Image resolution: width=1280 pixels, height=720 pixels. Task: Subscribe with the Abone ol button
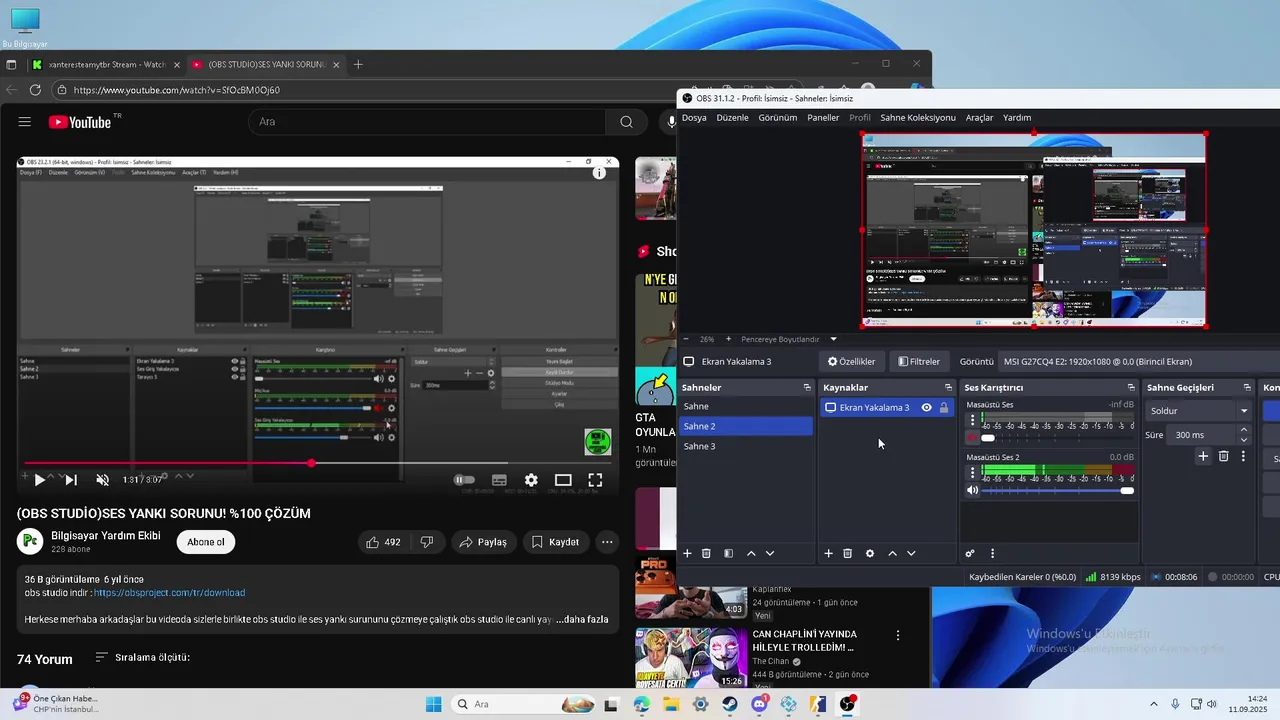[x=206, y=542]
